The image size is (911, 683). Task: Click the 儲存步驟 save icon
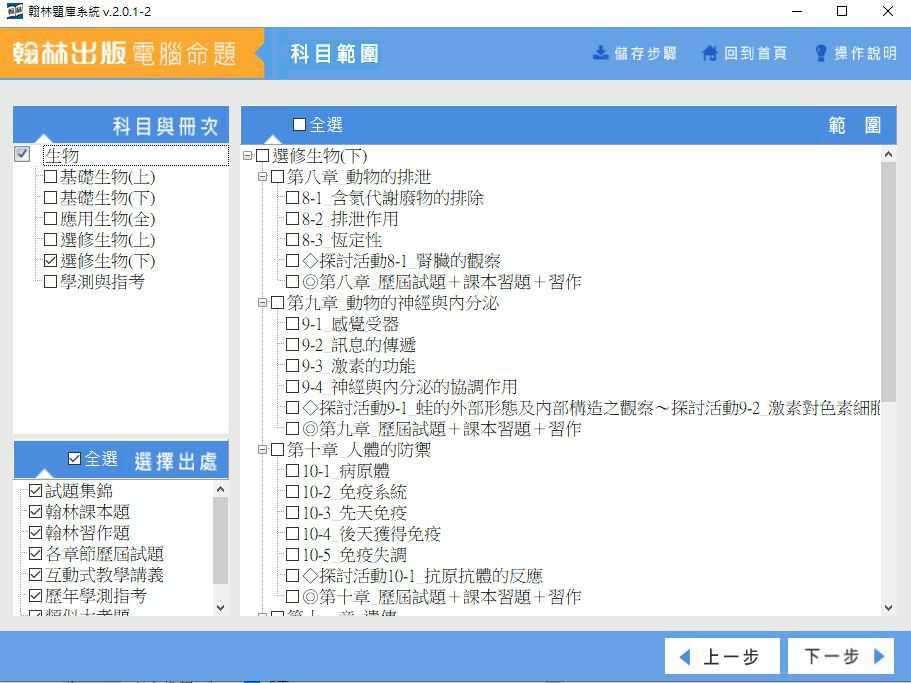click(600, 53)
